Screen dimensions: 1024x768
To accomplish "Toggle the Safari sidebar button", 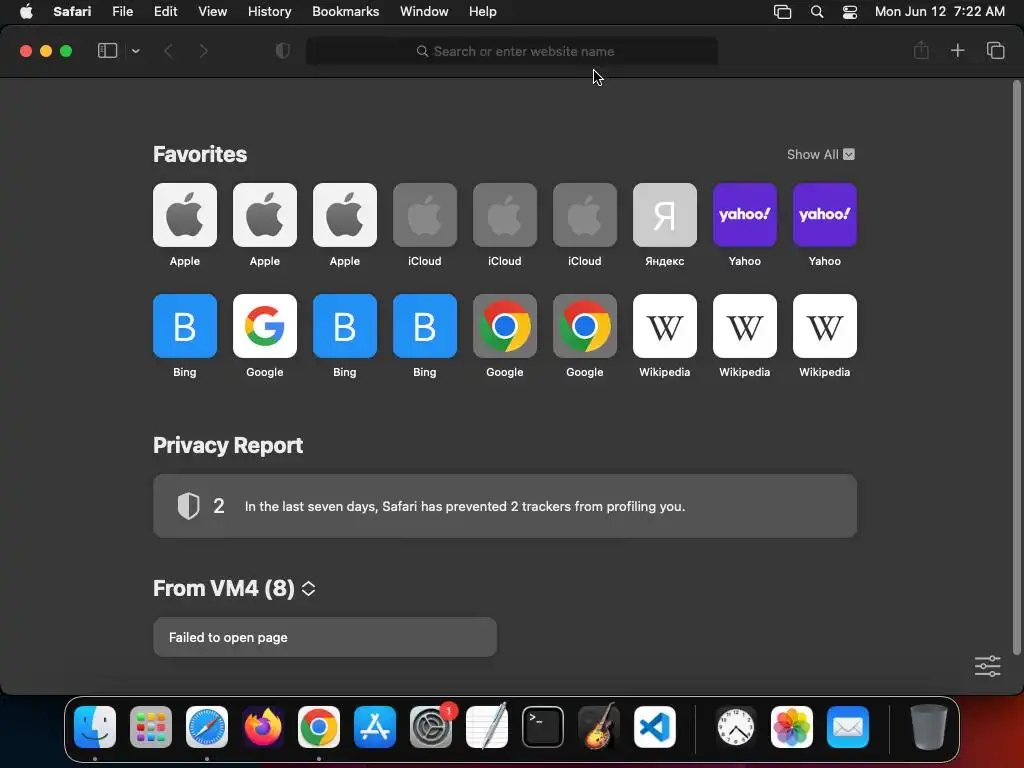I will [107, 51].
